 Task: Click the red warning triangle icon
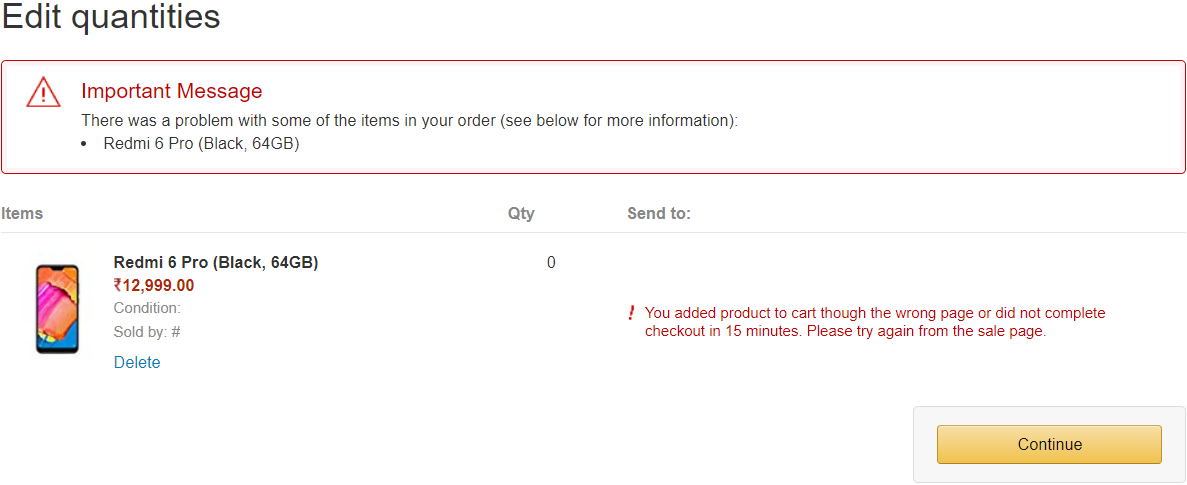(44, 92)
